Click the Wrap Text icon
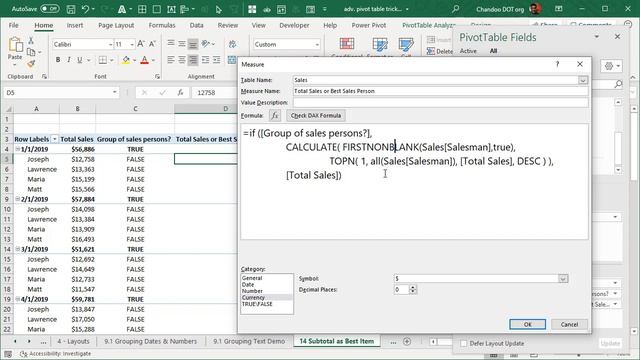The height and width of the screenshot is (360, 640). click(232, 44)
